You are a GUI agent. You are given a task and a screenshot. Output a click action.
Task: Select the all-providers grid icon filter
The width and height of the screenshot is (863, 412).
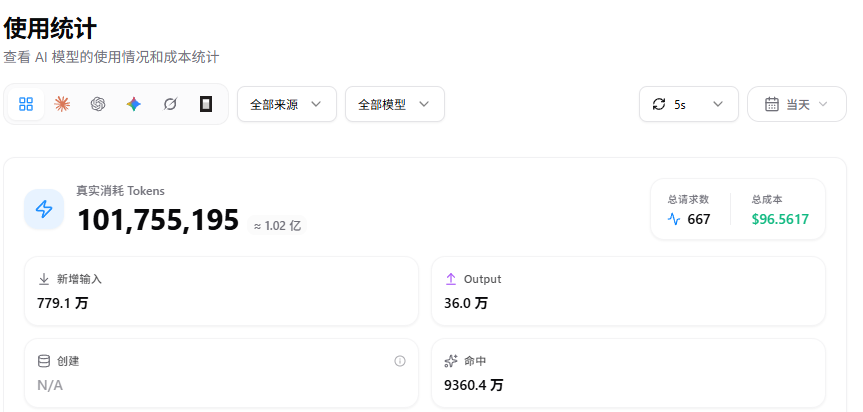click(26, 104)
